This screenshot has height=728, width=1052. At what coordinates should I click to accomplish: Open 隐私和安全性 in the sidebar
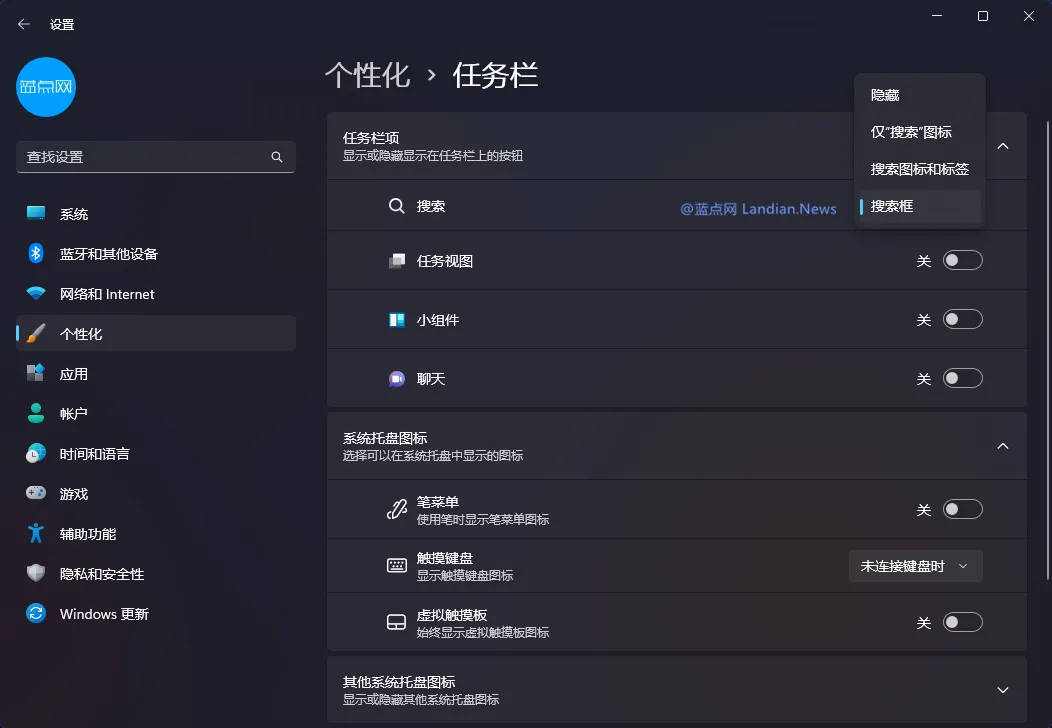86,573
